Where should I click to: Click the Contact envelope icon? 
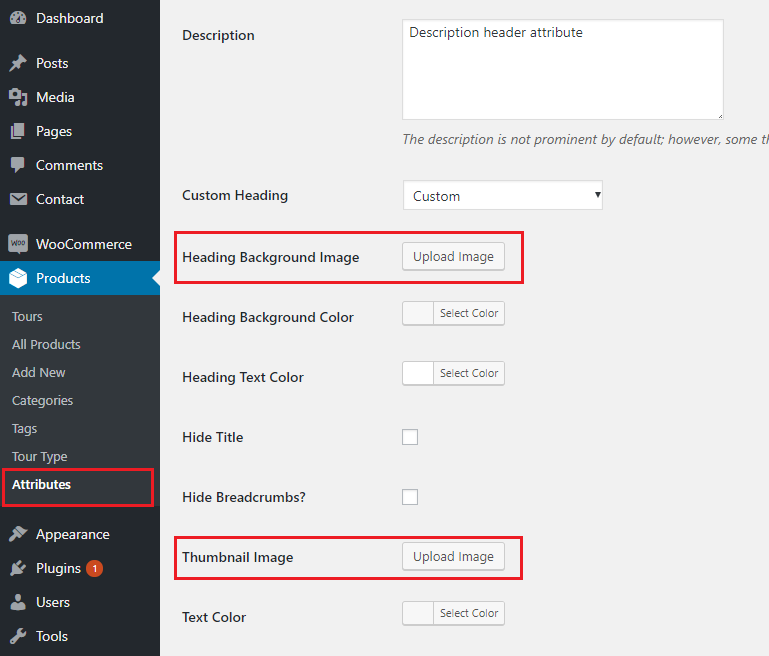(x=18, y=199)
